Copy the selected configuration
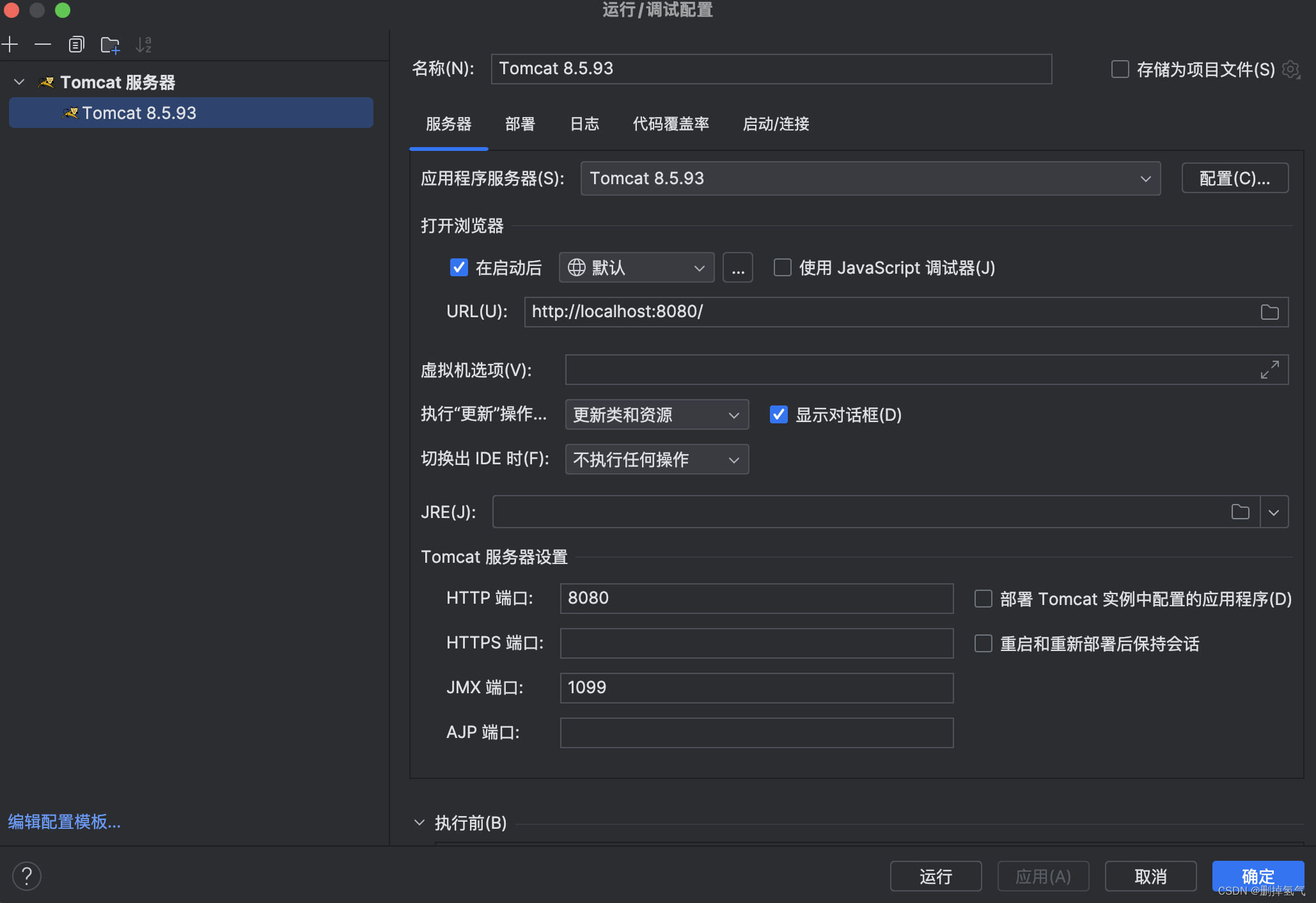The width and height of the screenshot is (1316, 903). coord(76,45)
